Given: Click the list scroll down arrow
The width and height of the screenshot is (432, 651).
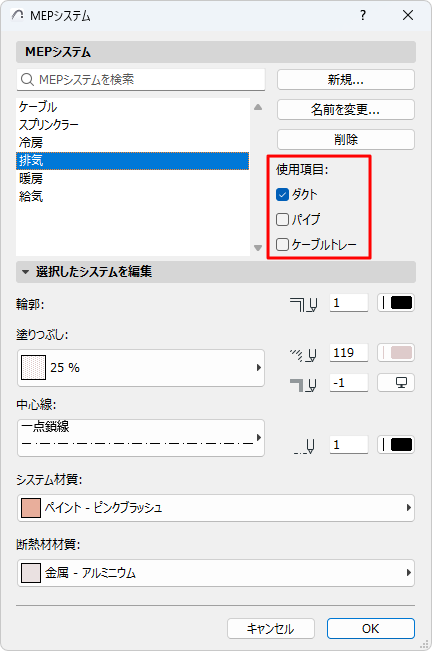Looking at the screenshot, I should [x=258, y=248].
